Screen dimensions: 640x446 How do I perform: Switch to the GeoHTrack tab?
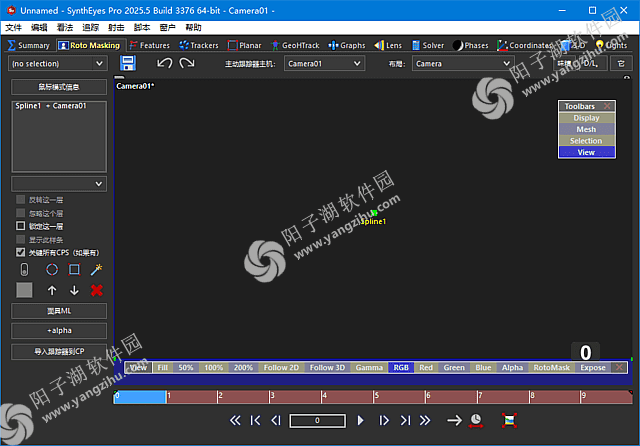[x=296, y=45]
